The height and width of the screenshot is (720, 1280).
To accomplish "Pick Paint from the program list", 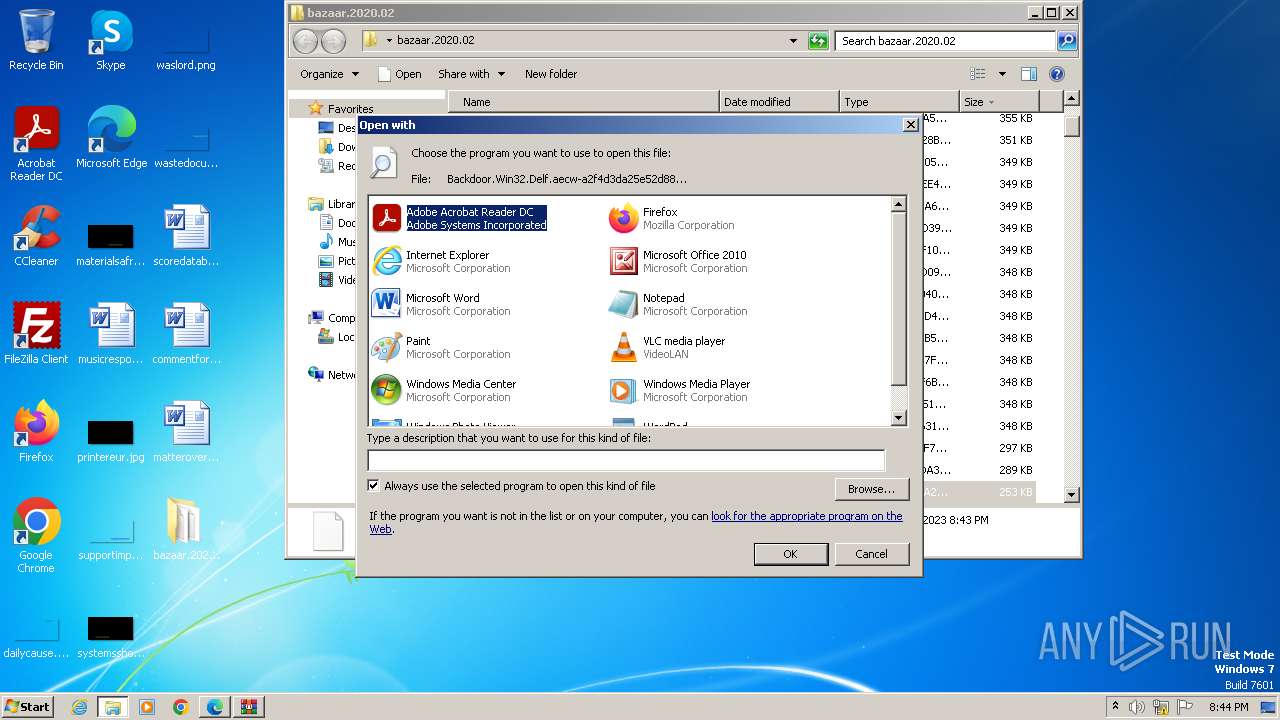I will pos(441,347).
